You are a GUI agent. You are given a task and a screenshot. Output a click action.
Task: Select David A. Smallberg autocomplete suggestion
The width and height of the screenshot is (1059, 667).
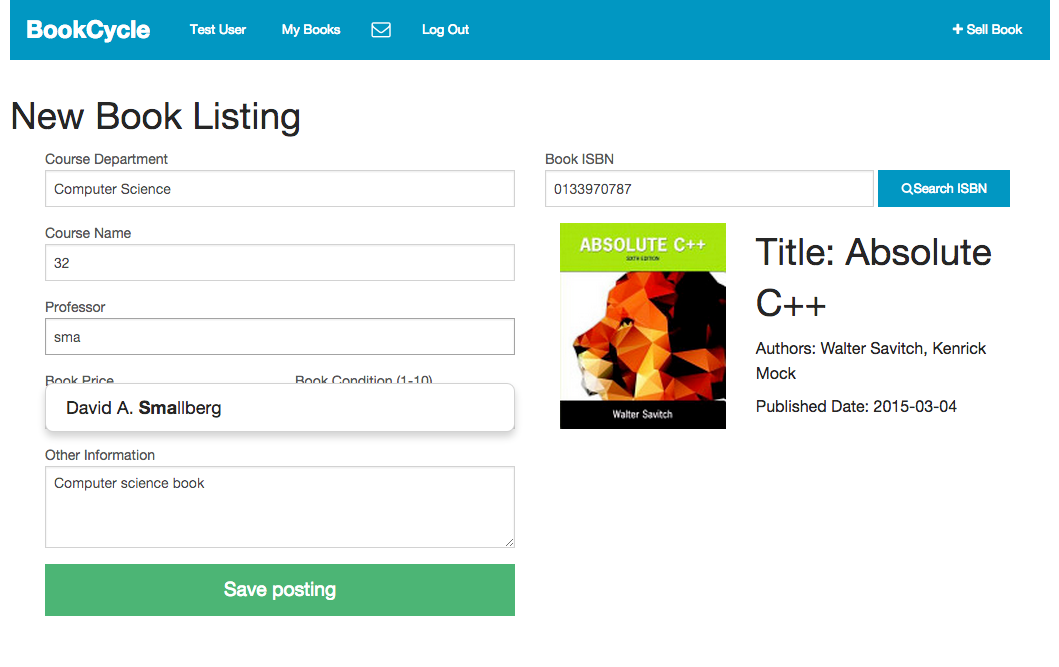click(x=280, y=408)
